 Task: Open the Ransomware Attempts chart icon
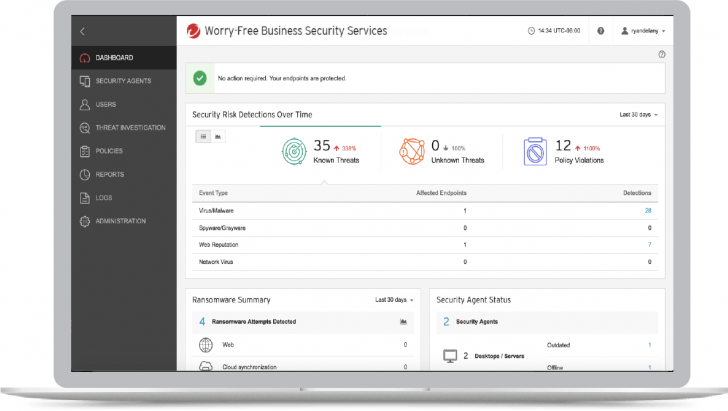[403, 321]
